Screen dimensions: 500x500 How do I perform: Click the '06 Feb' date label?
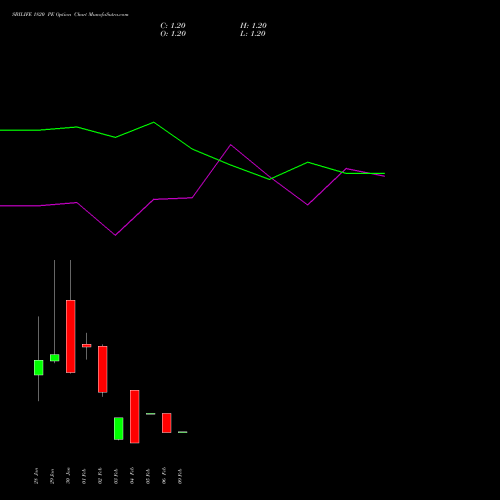click(x=164, y=476)
